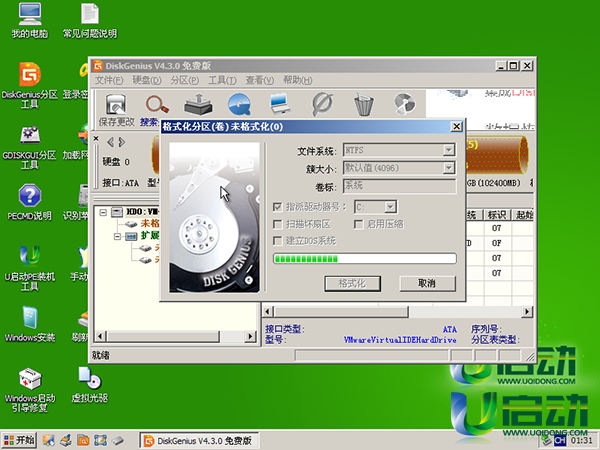Click the 卷标 volume label field
This screenshot has width=600, height=450.
coord(399,186)
